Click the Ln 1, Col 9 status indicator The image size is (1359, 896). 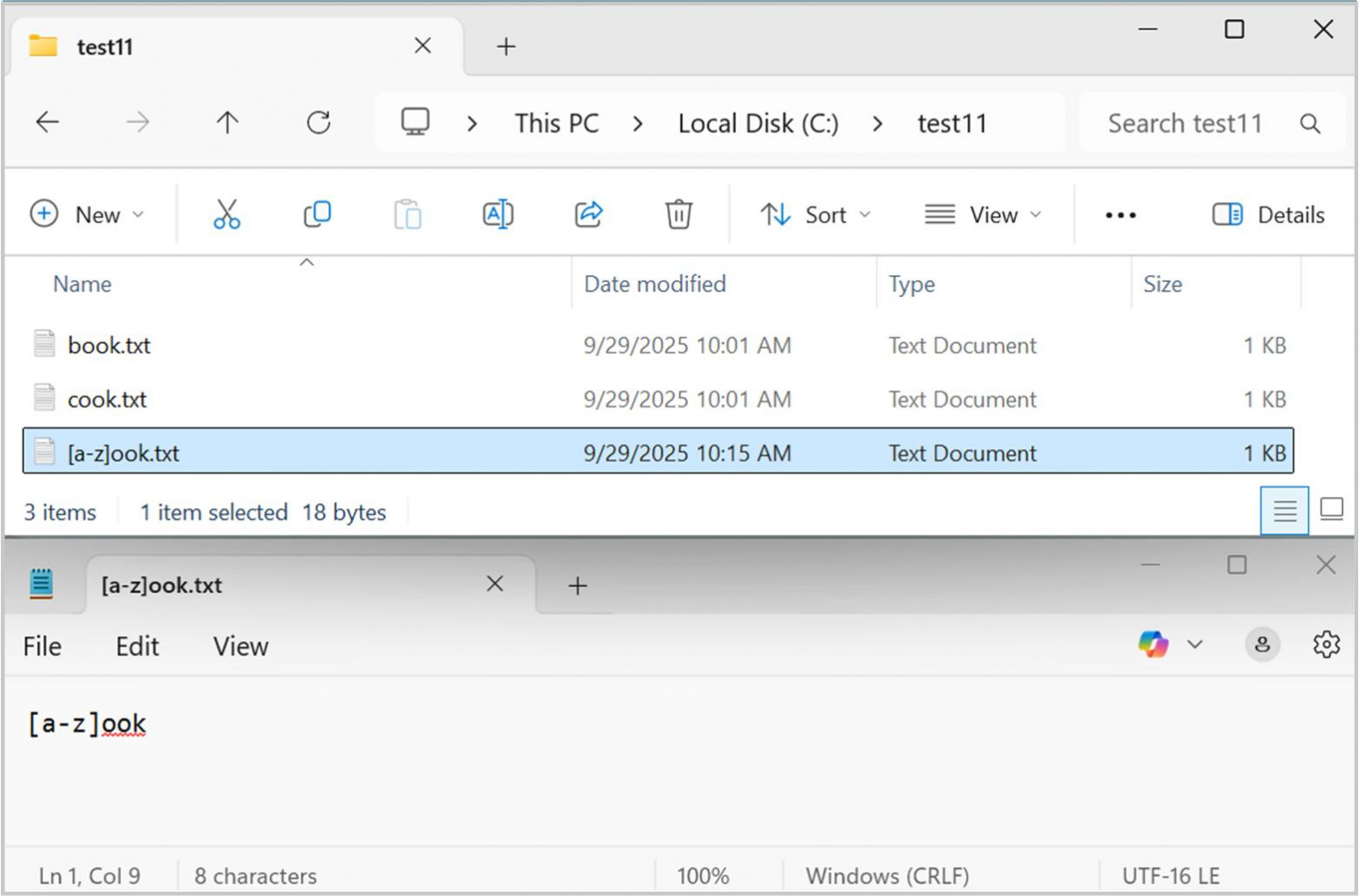[89, 875]
